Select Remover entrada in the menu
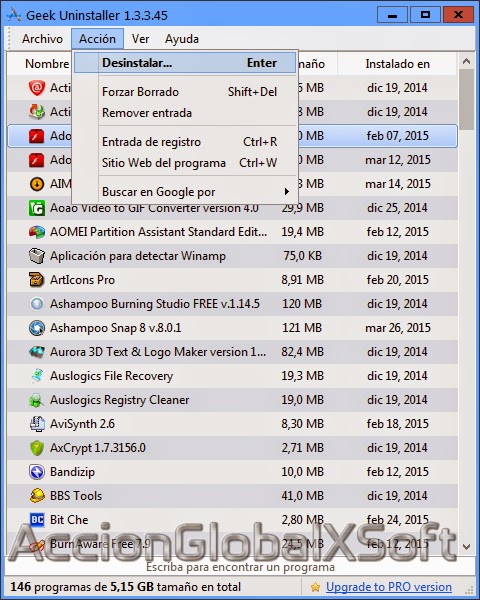480x600 pixels. click(x=185, y=113)
